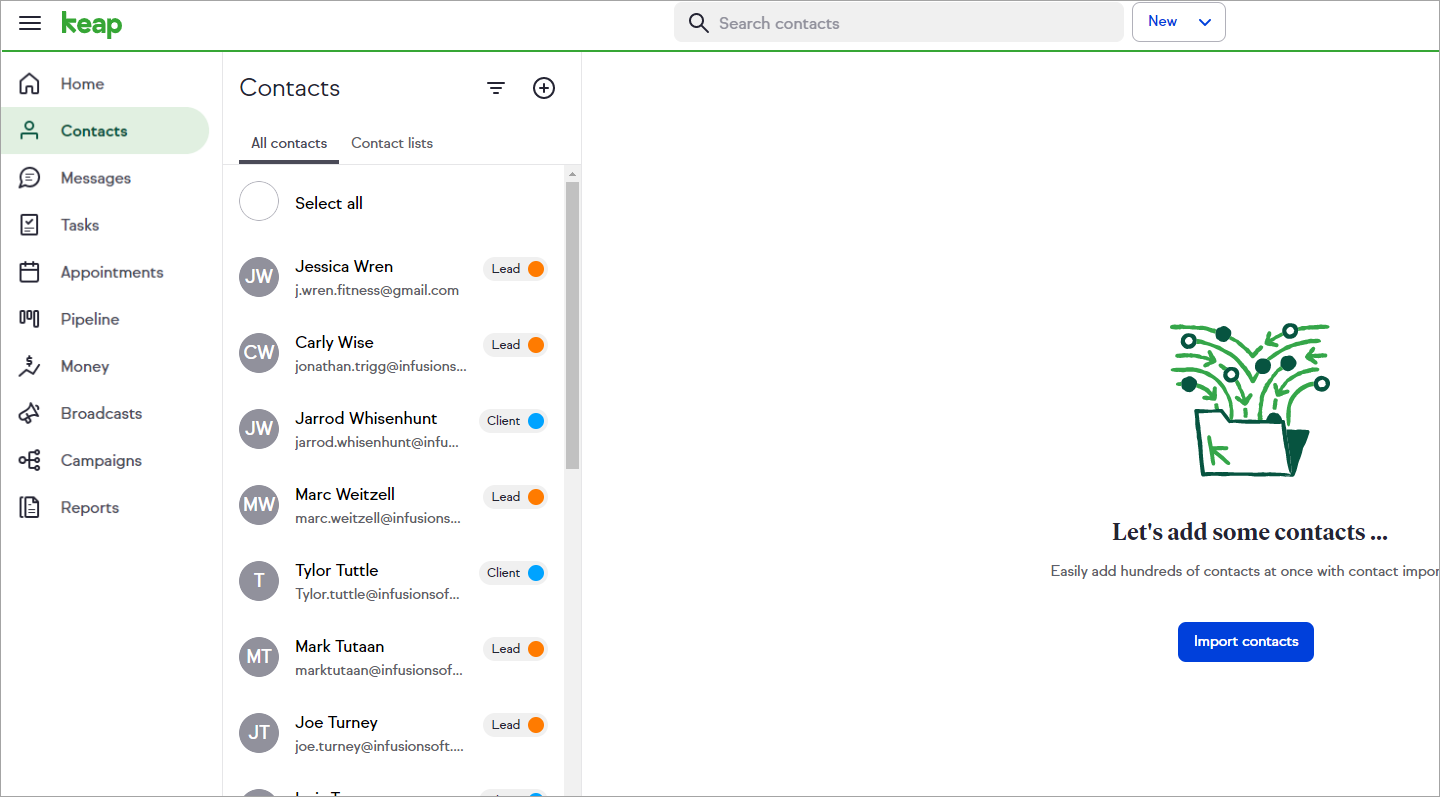Click the Import contacts button

click(x=1246, y=642)
